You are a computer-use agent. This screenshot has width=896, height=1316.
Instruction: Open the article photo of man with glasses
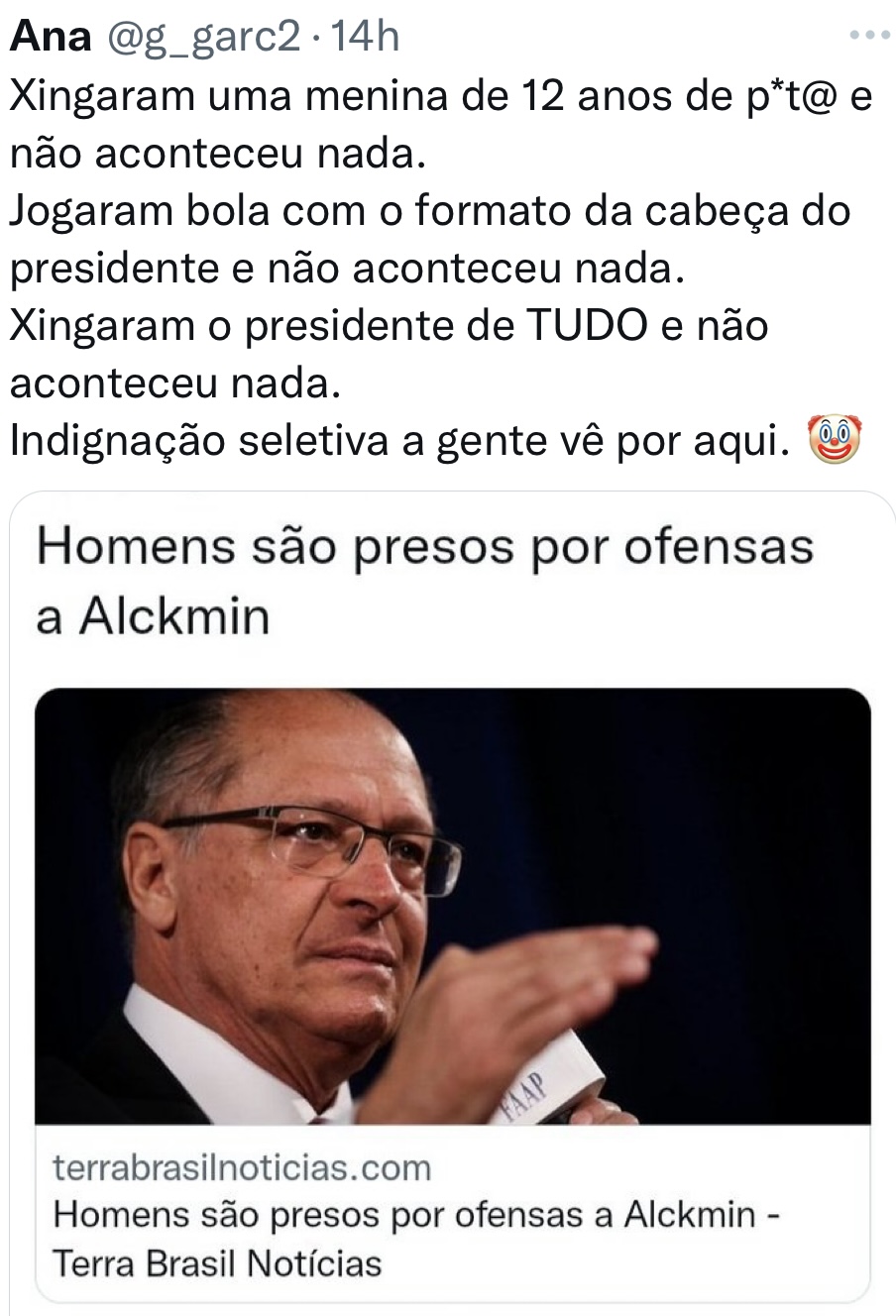453,906
